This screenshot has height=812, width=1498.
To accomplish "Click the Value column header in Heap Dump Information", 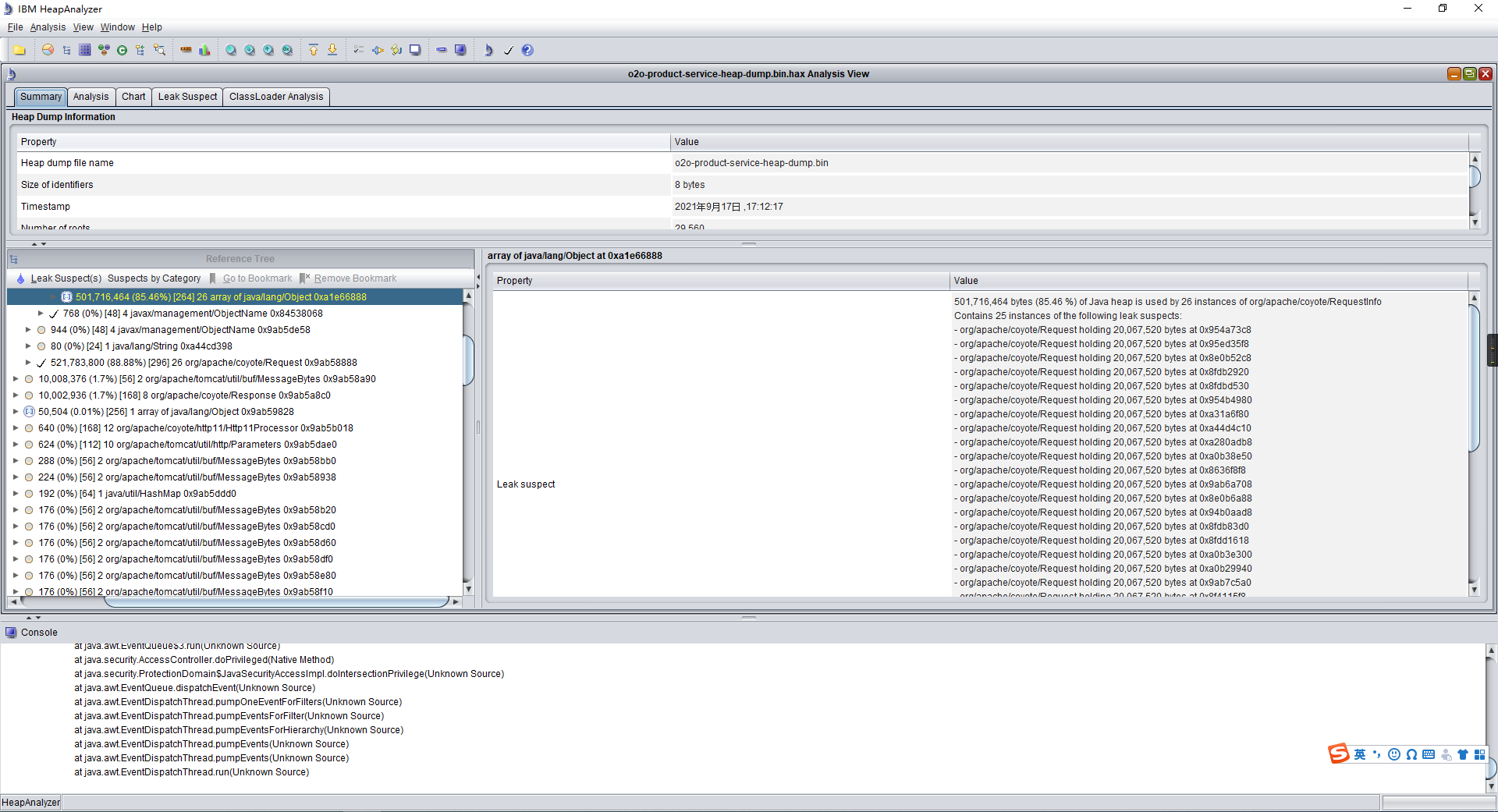I will (x=1069, y=142).
